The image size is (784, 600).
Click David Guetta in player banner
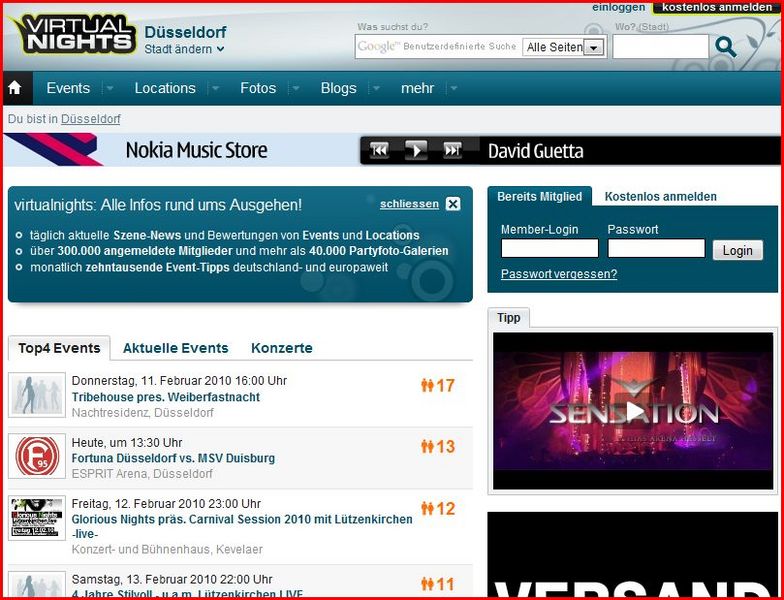535,151
